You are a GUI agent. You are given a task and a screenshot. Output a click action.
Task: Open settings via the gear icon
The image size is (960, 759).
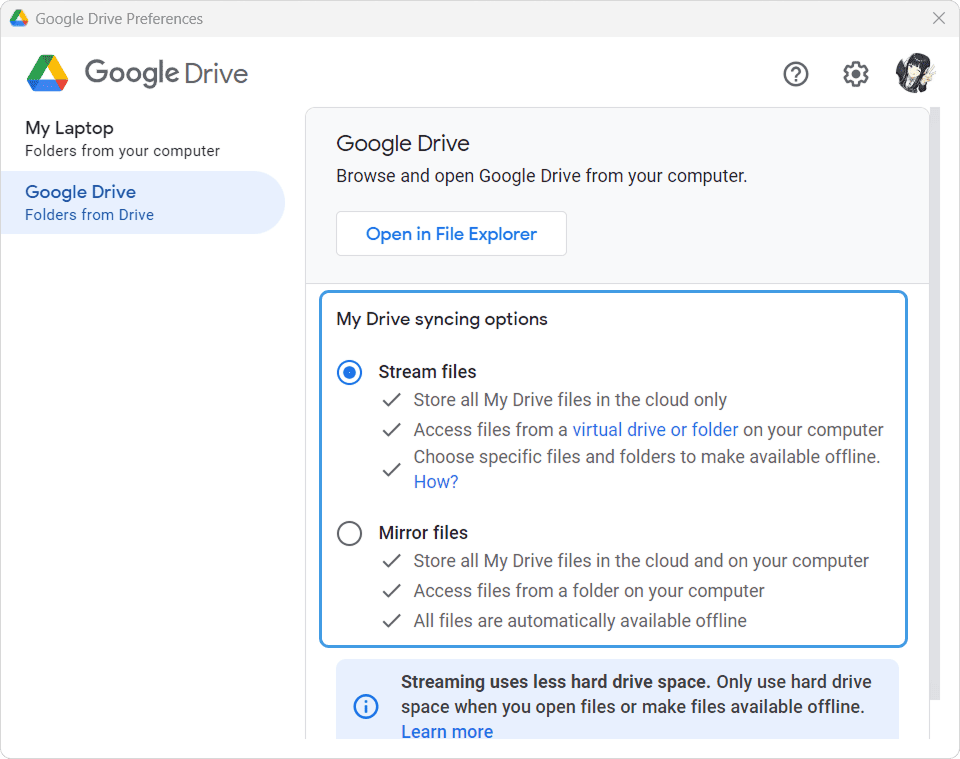click(855, 74)
